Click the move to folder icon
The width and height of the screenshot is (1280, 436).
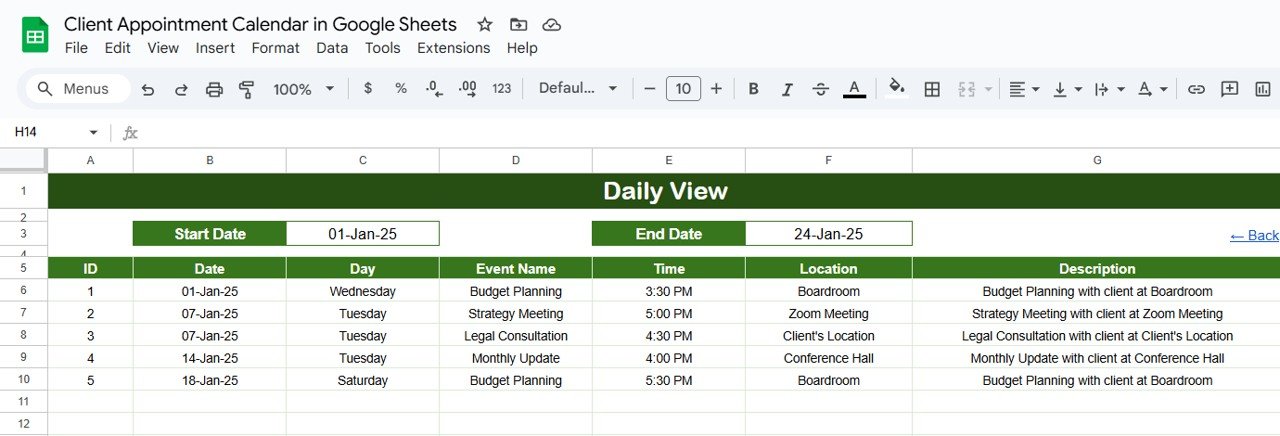click(x=518, y=24)
